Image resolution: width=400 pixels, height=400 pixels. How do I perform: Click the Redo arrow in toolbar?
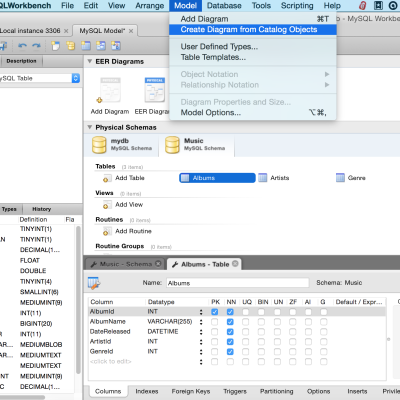pyautogui.click(x=36, y=46)
